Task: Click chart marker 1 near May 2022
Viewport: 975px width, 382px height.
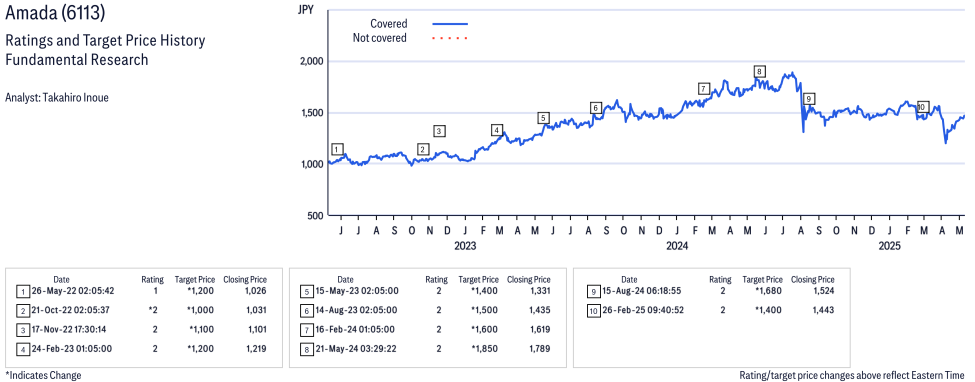Action: pos(337,149)
